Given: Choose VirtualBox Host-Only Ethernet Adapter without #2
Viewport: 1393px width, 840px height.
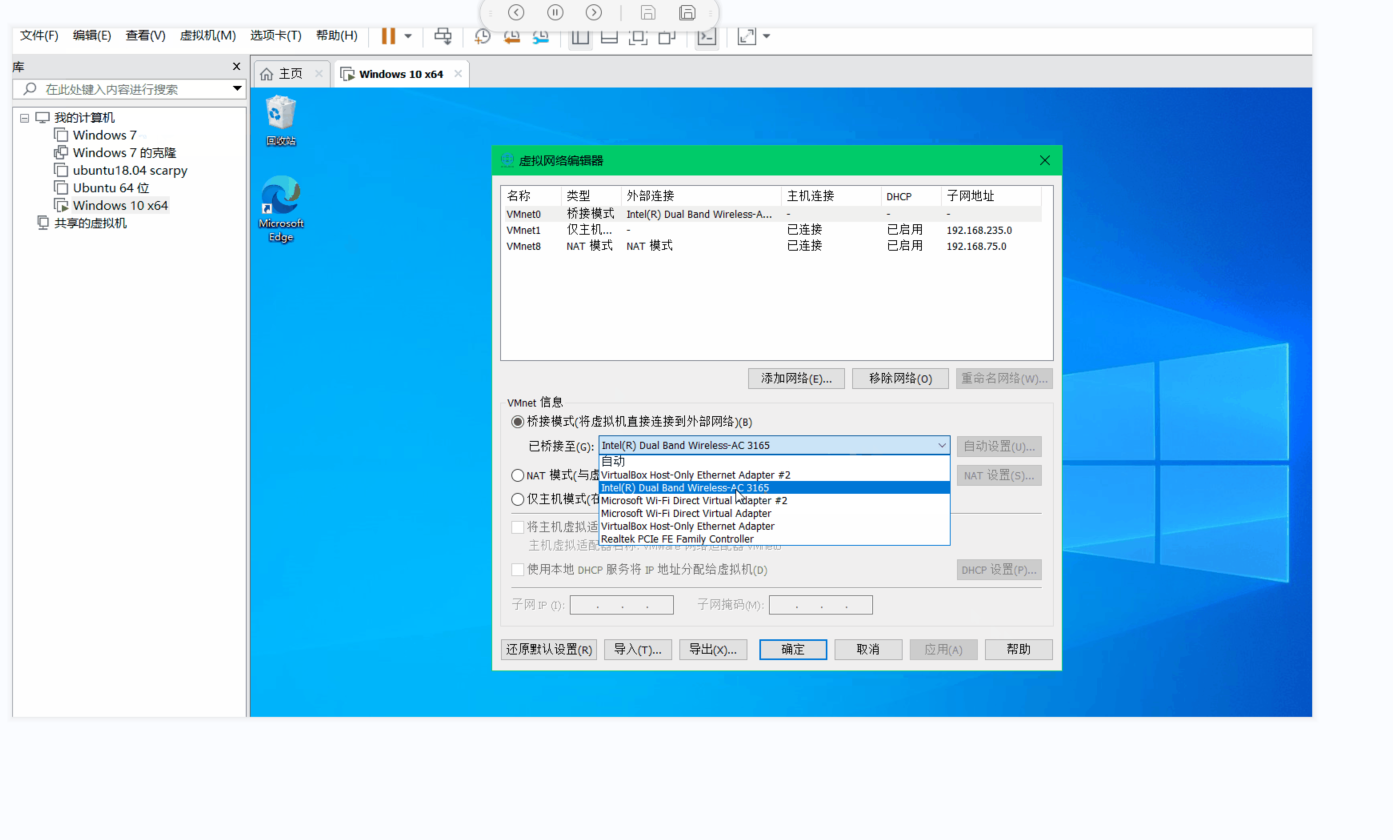Looking at the screenshot, I should tap(774, 526).
